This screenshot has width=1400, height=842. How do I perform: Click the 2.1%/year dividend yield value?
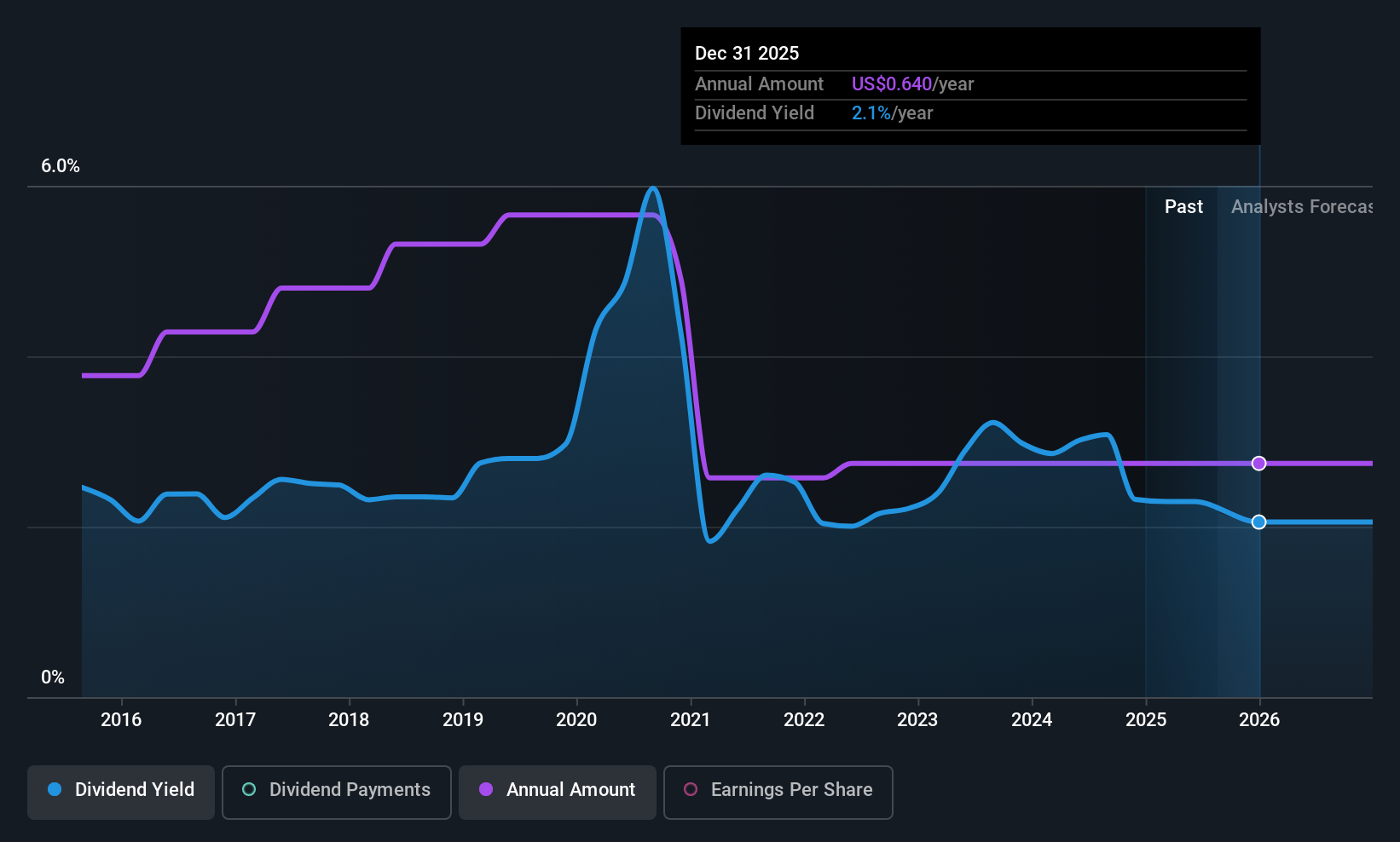(x=892, y=113)
